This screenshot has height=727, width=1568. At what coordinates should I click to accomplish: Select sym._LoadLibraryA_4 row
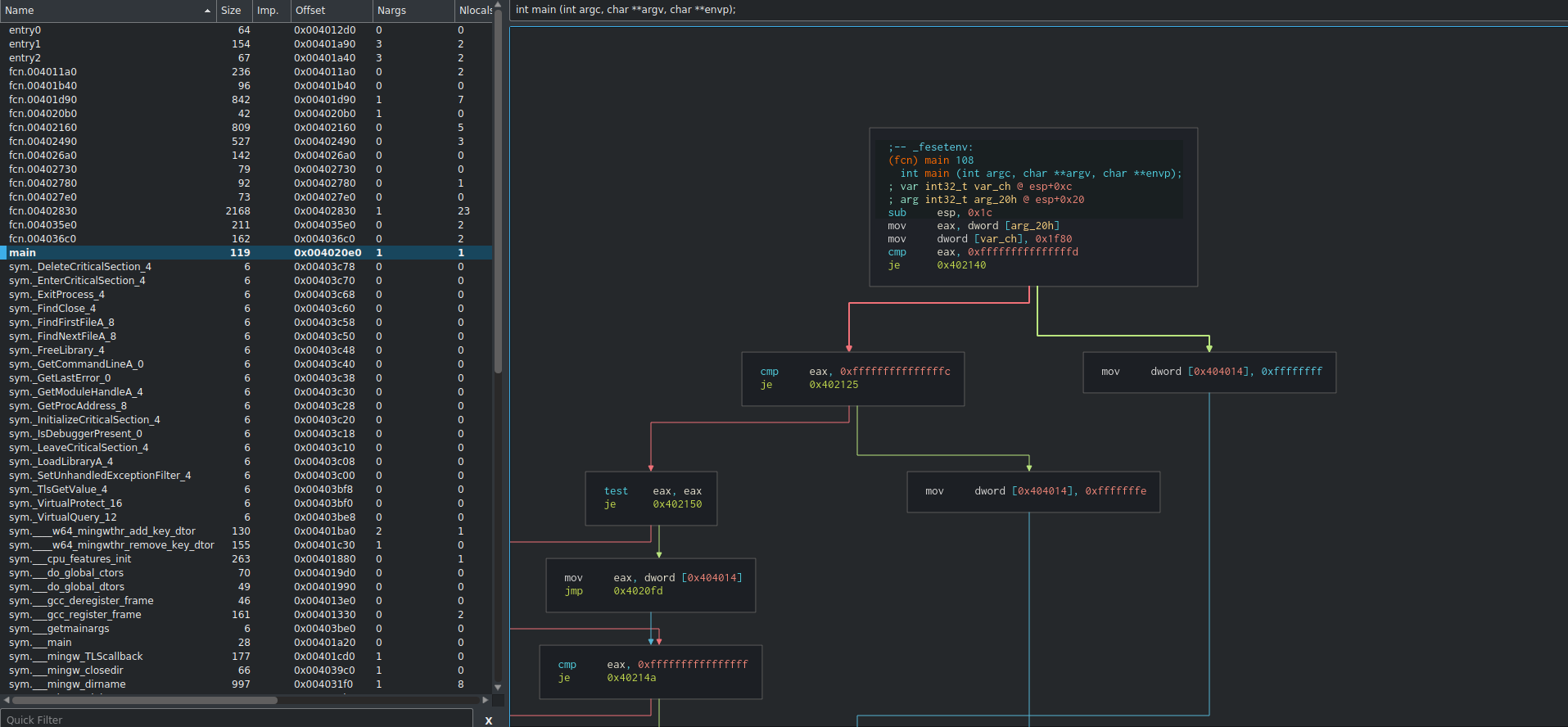(246, 462)
